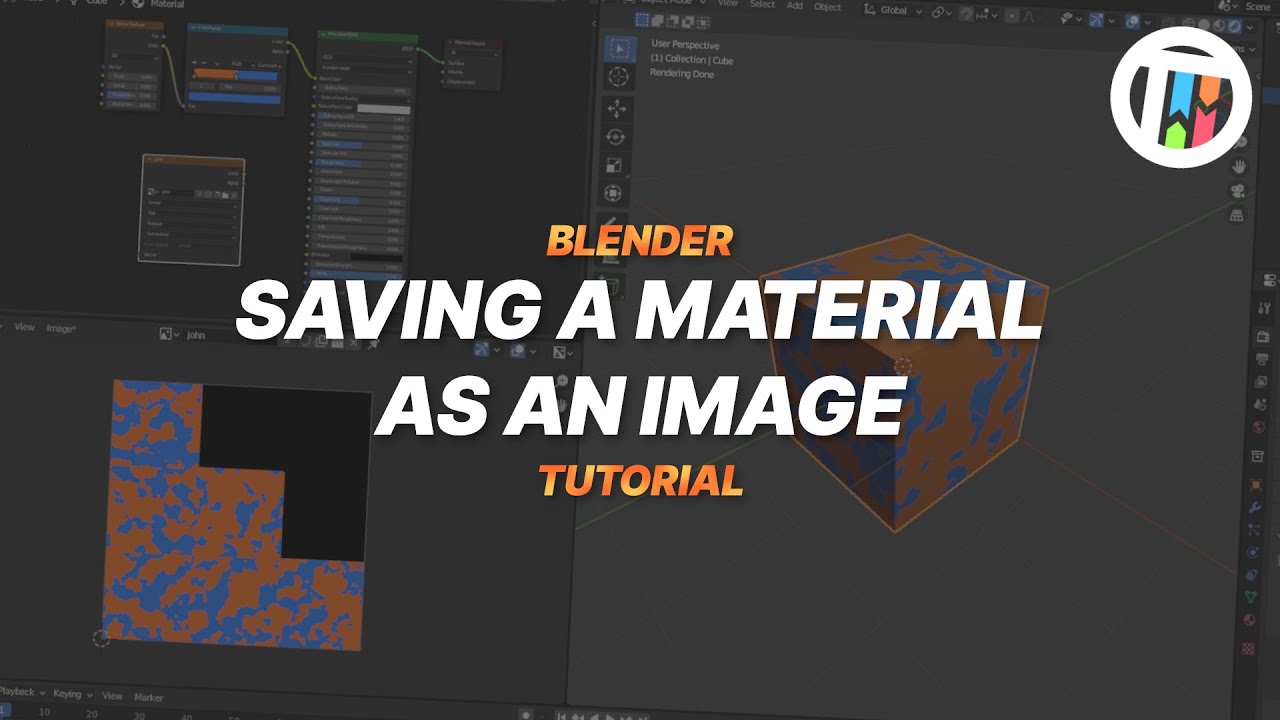This screenshot has width=1280, height=720.
Task: Click the camera view gizmo icon
Action: click(1238, 191)
